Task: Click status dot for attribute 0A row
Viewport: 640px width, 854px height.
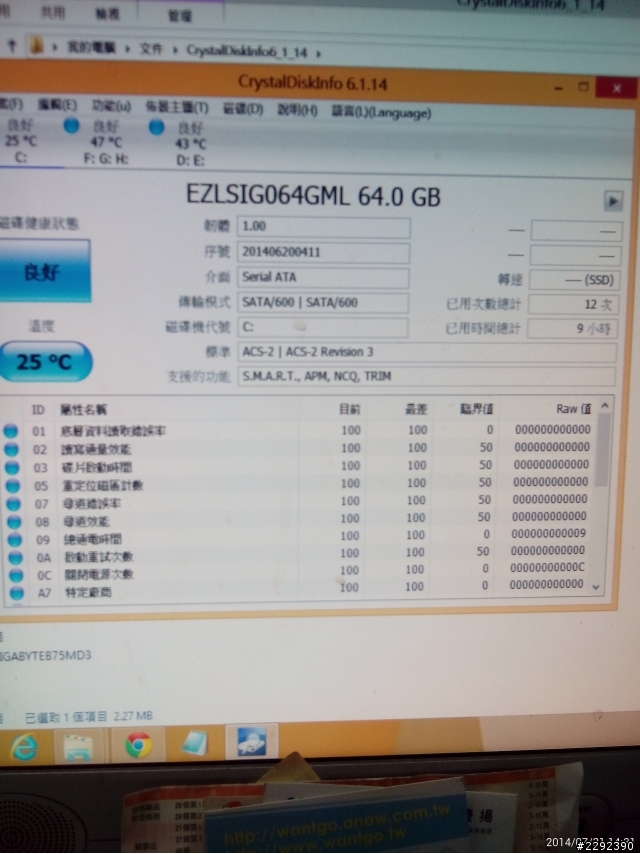Action: pyautogui.click(x=16, y=557)
